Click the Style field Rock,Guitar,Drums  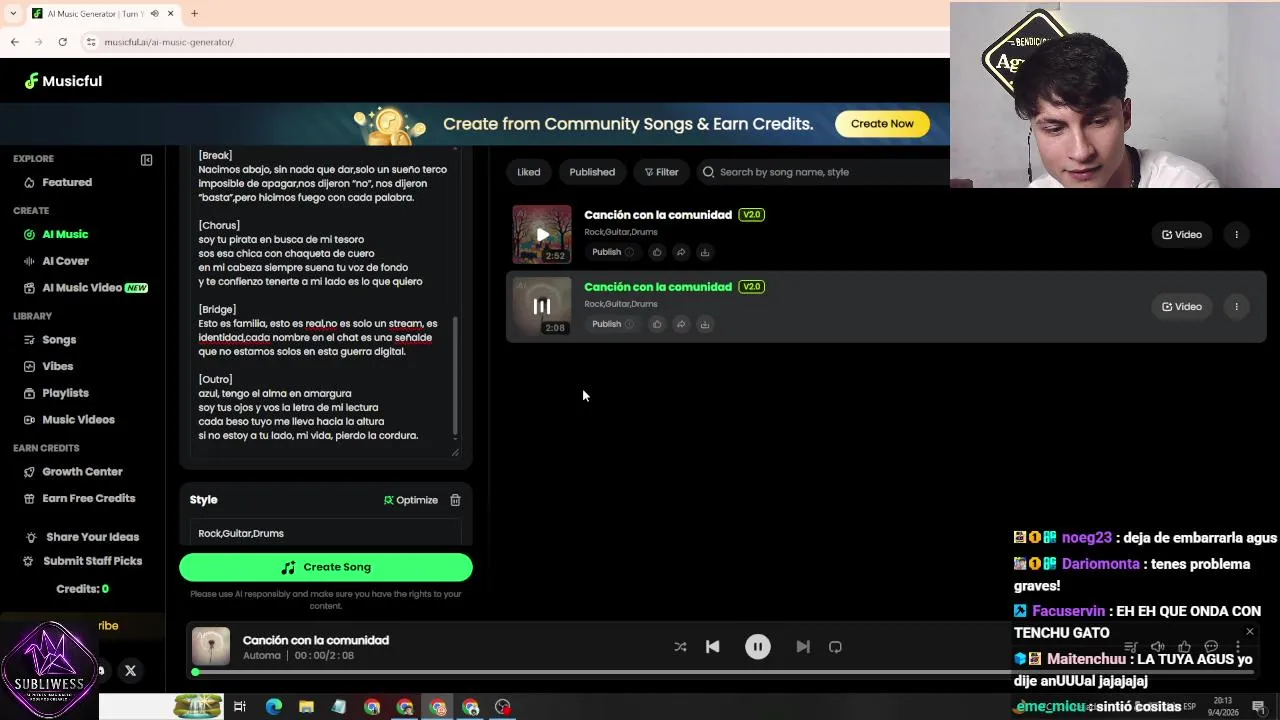click(x=325, y=533)
